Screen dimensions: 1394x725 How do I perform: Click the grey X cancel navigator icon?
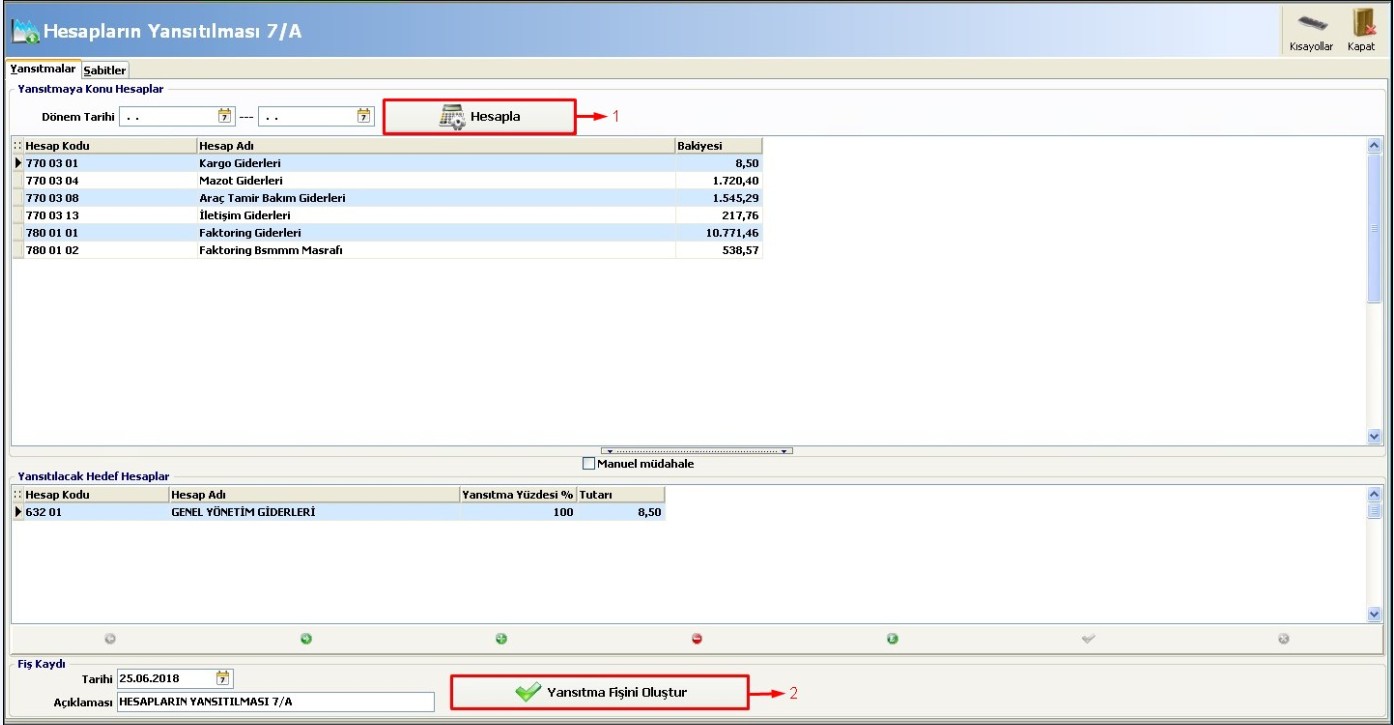pyautogui.click(x=1283, y=638)
